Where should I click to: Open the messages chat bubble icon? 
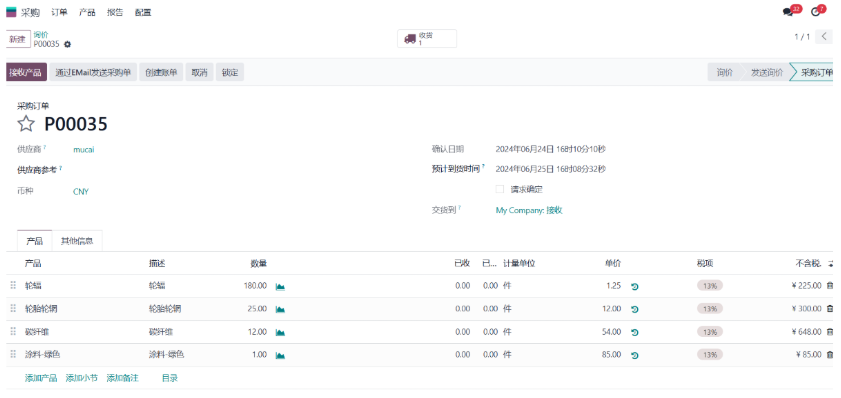[787, 12]
